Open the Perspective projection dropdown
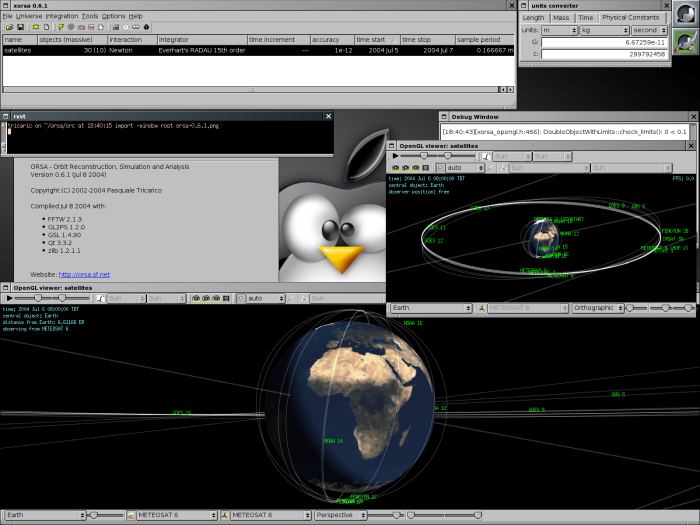Image resolution: width=700 pixels, height=525 pixels. coord(341,515)
